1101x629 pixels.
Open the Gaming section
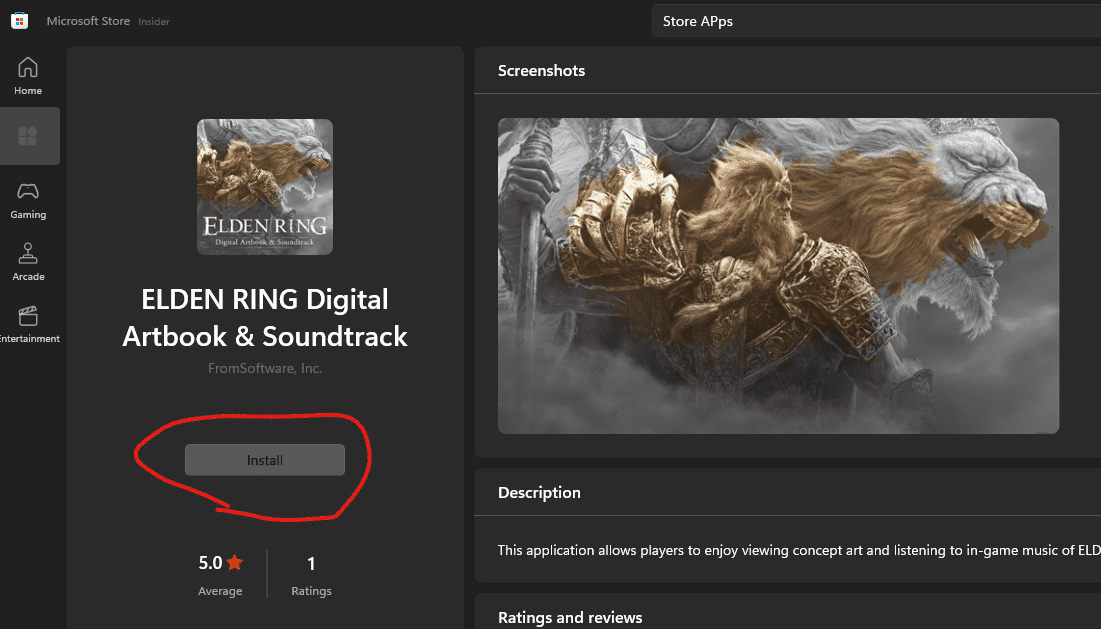tap(28, 201)
